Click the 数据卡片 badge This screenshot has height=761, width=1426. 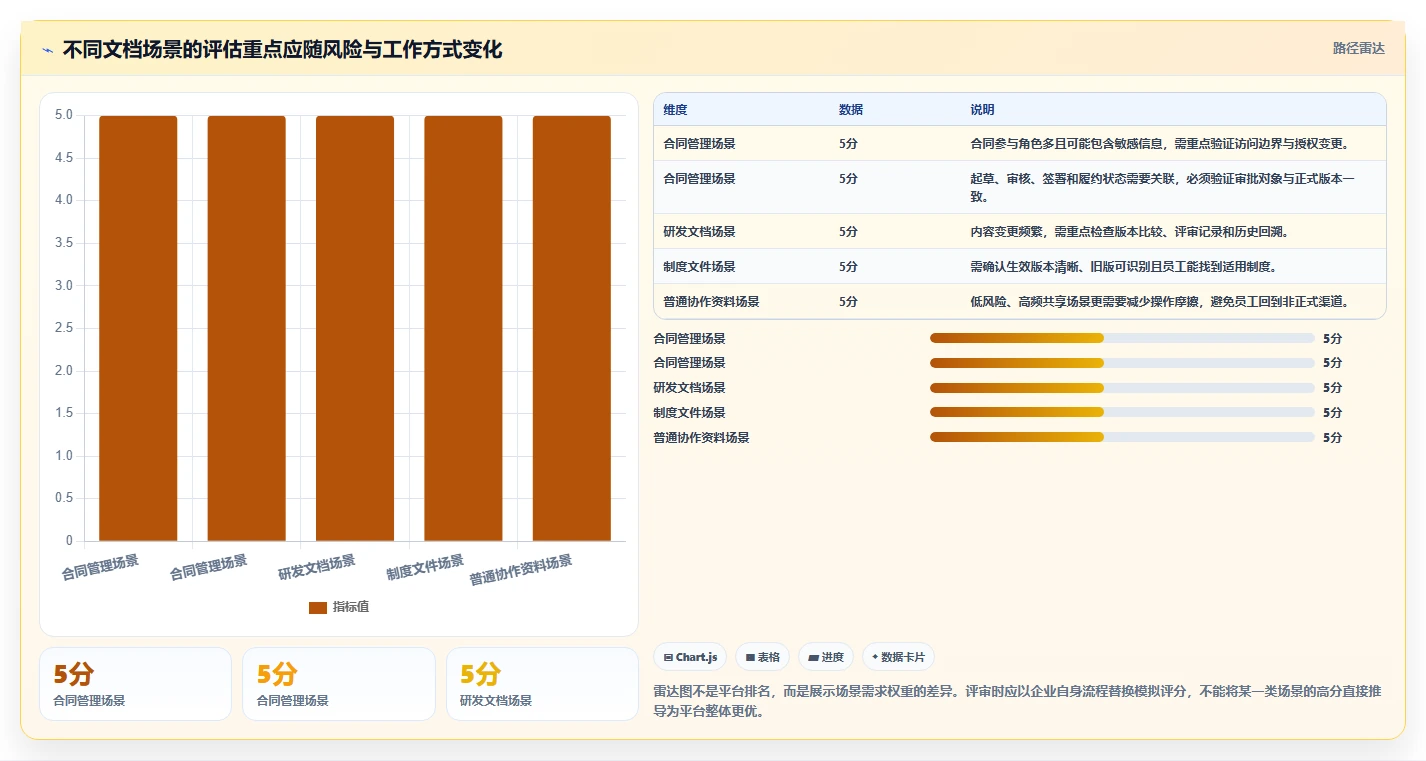[x=898, y=657]
